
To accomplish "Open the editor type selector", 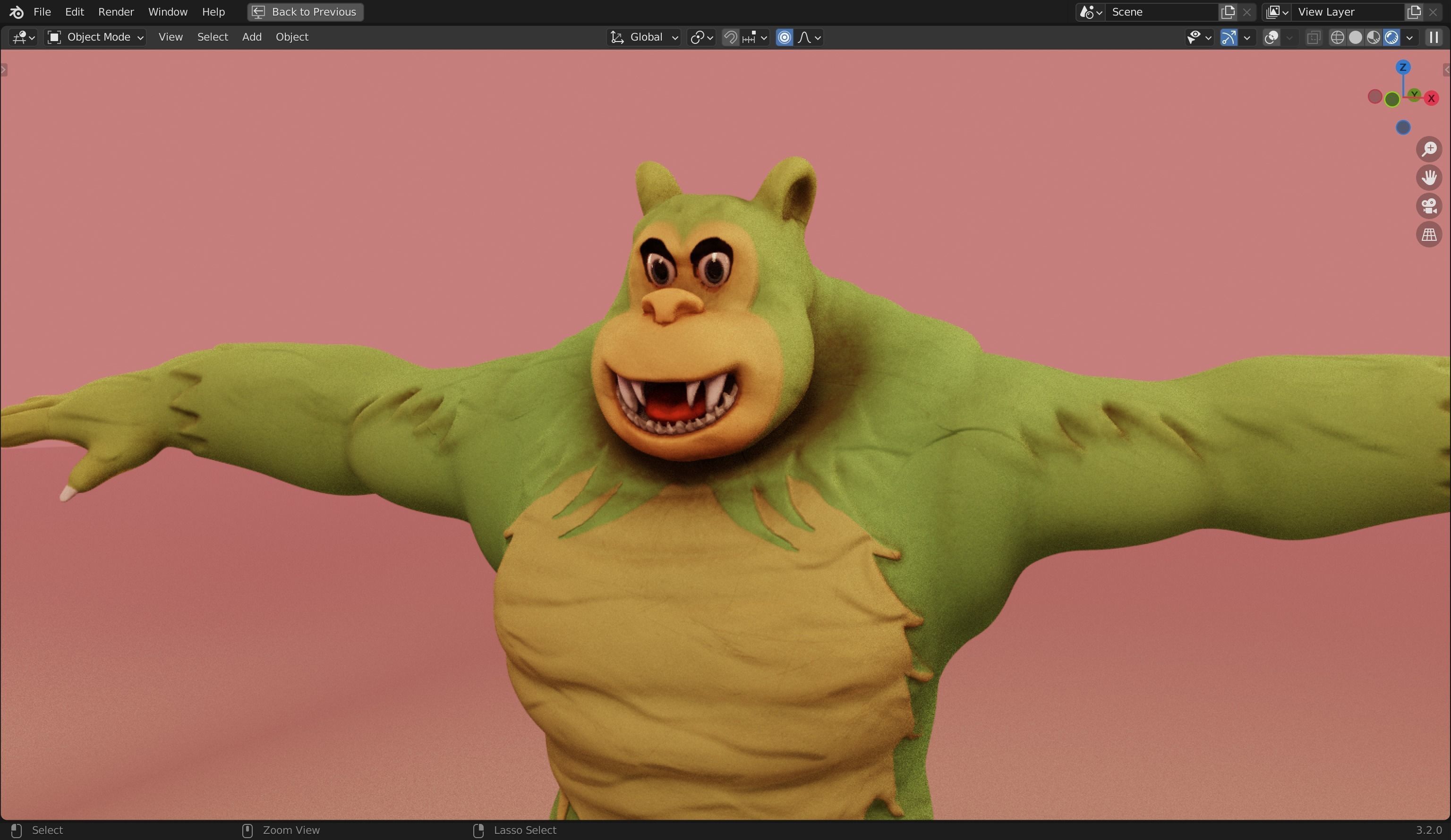I will click(24, 37).
